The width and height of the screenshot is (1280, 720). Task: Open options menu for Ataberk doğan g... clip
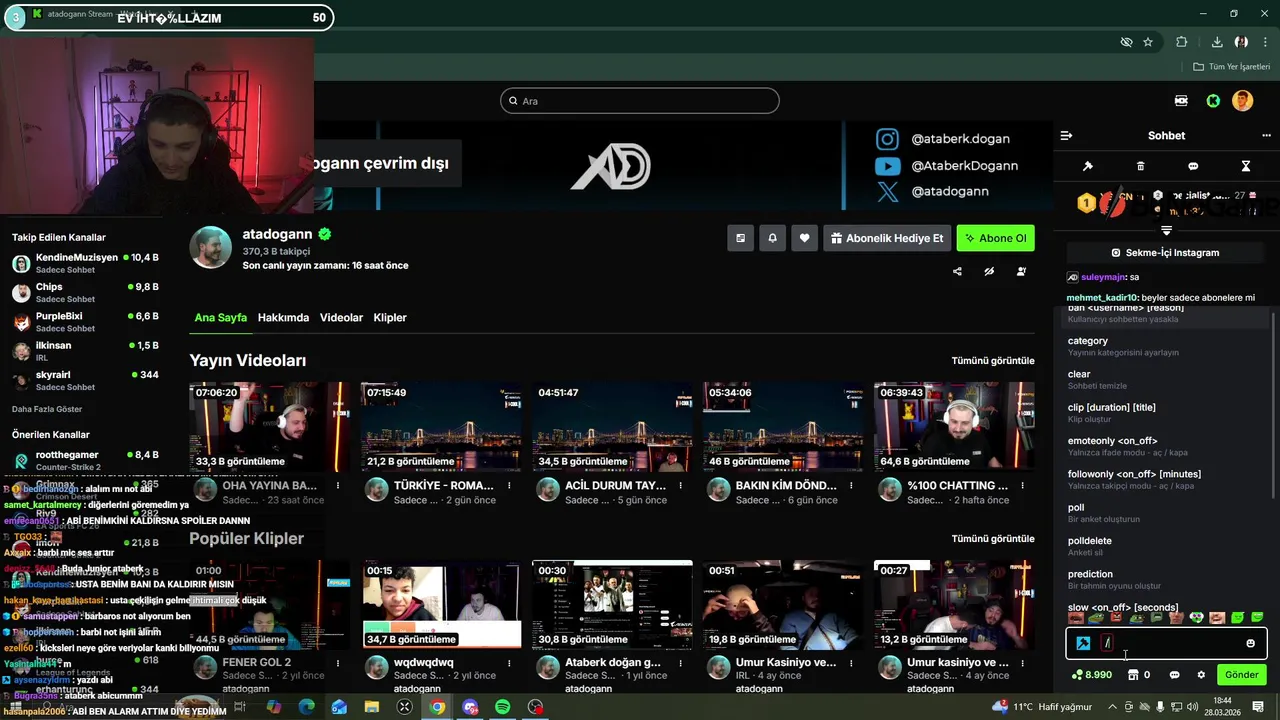pos(680,663)
